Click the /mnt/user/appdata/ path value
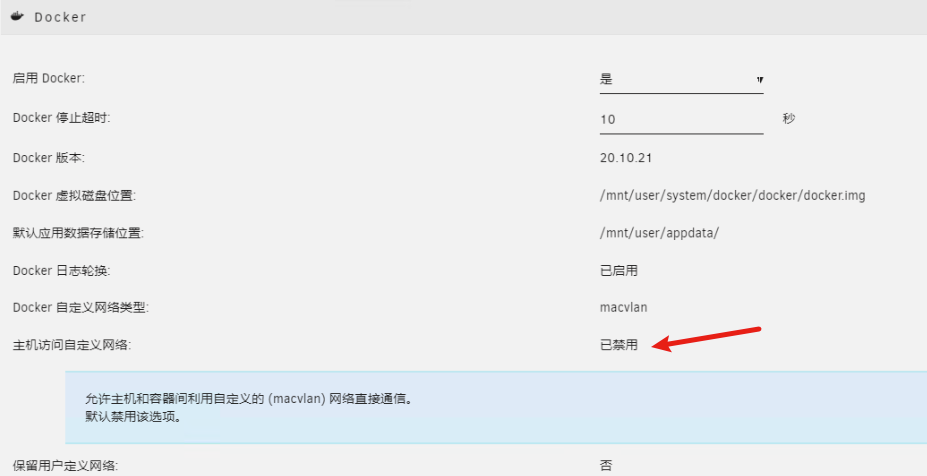The image size is (927, 476). (659, 233)
